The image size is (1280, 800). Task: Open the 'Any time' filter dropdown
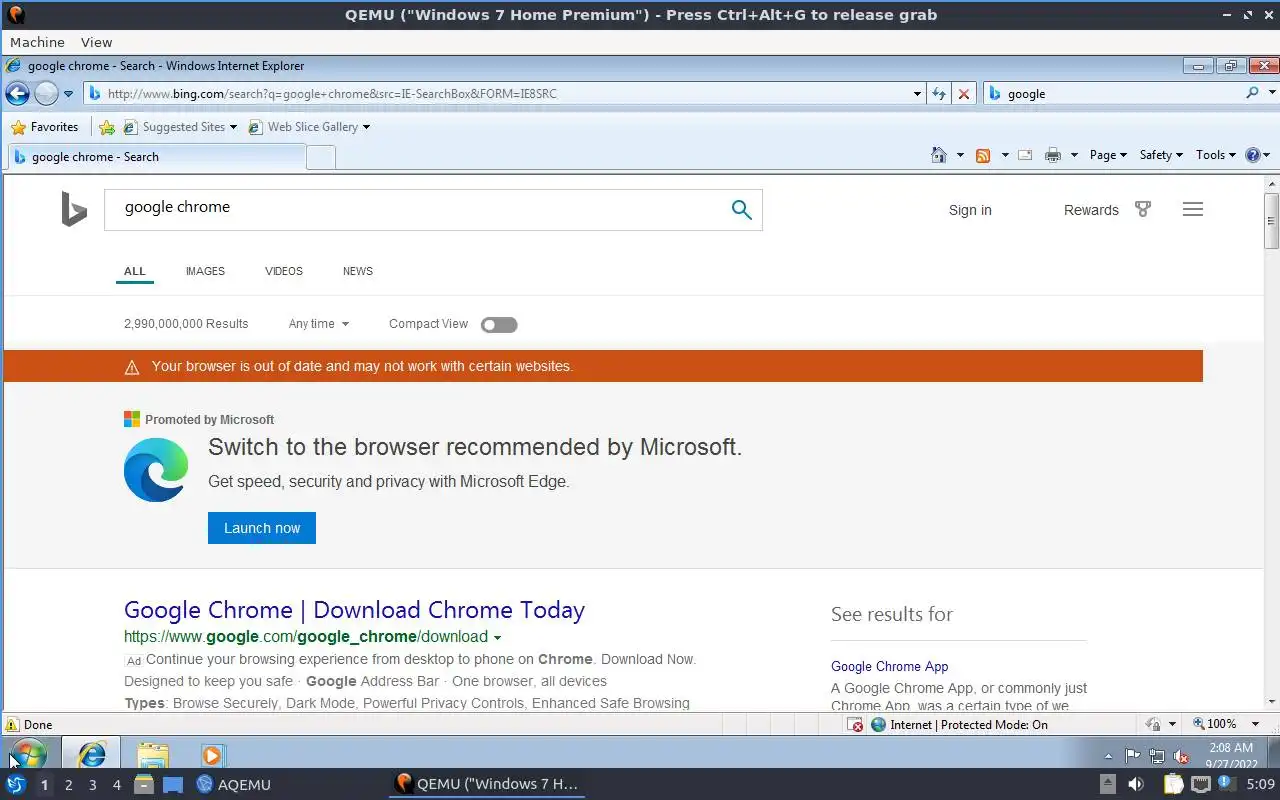click(319, 324)
